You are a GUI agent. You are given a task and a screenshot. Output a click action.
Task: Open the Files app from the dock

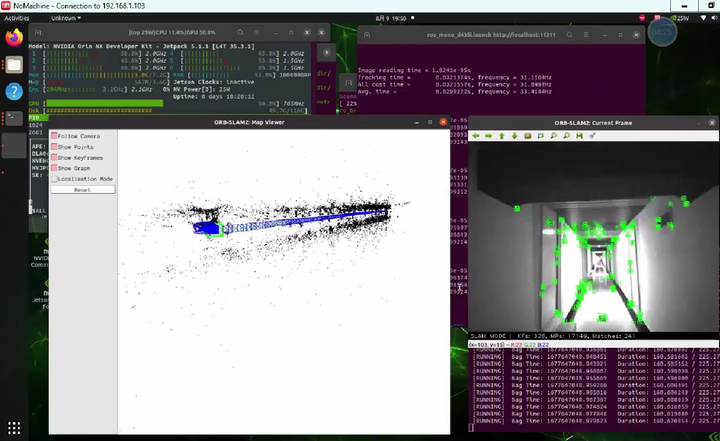click(x=14, y=65)
